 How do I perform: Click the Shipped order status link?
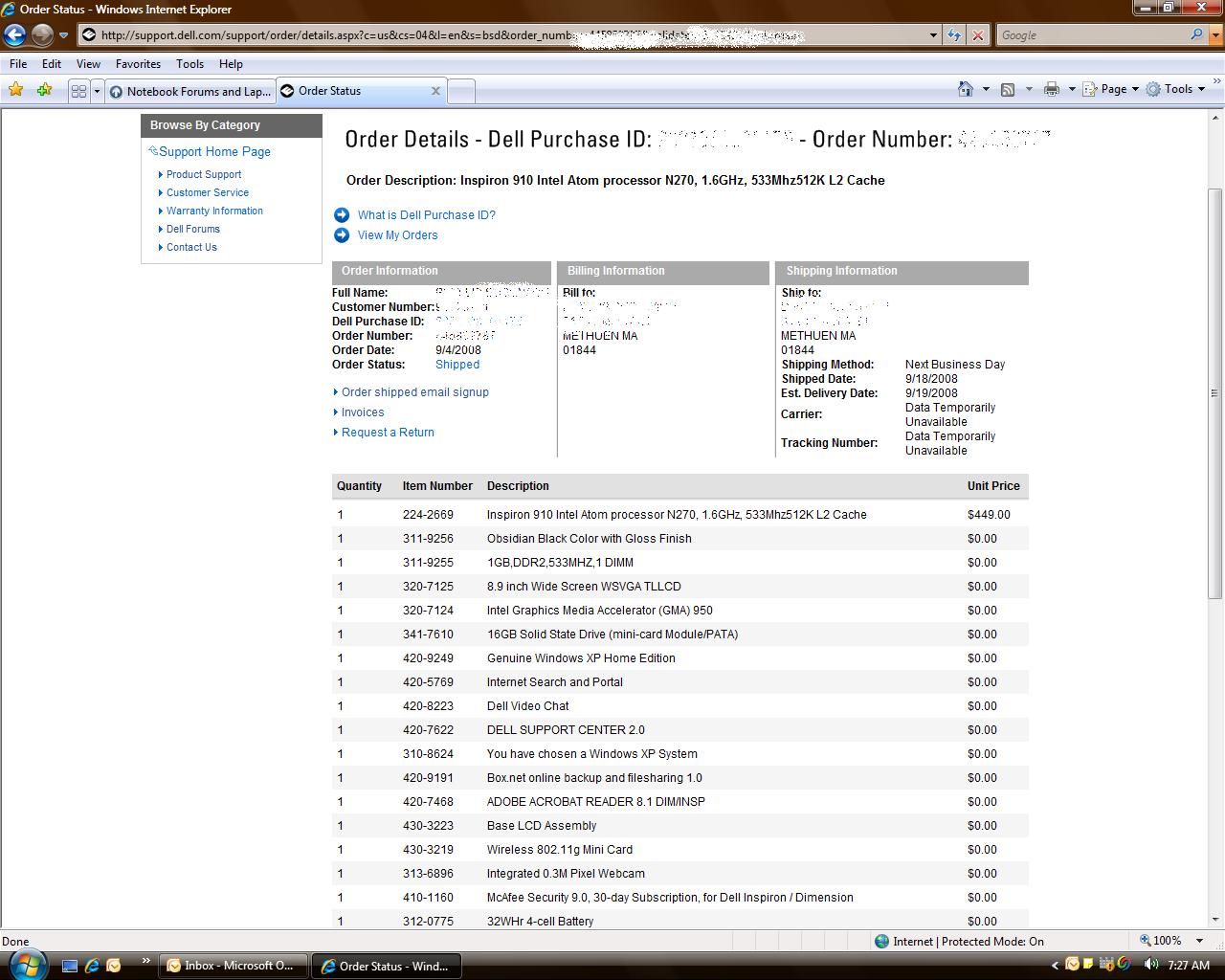[x=457, y=365]
